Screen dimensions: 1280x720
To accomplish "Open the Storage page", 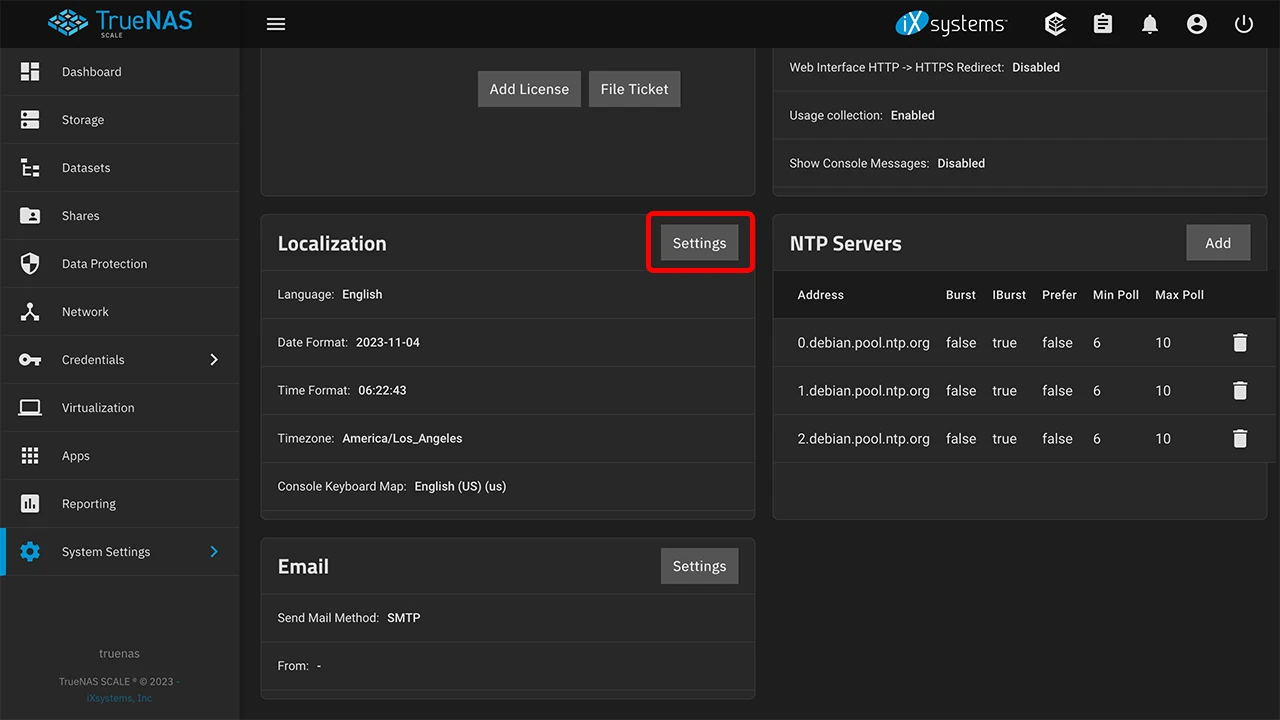I will (83, 120).
